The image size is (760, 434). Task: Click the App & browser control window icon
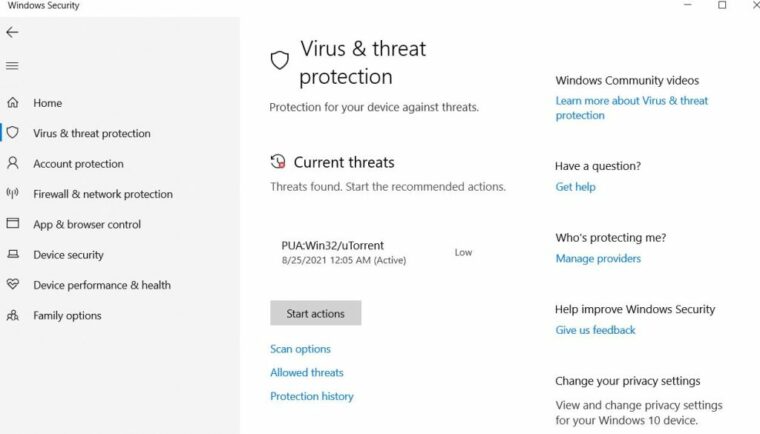13,223
